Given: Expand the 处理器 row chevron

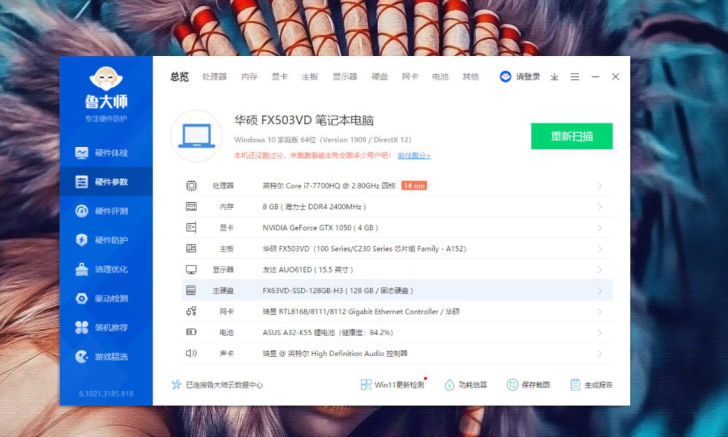Looking at the screenshot, I should pos(600,186).
